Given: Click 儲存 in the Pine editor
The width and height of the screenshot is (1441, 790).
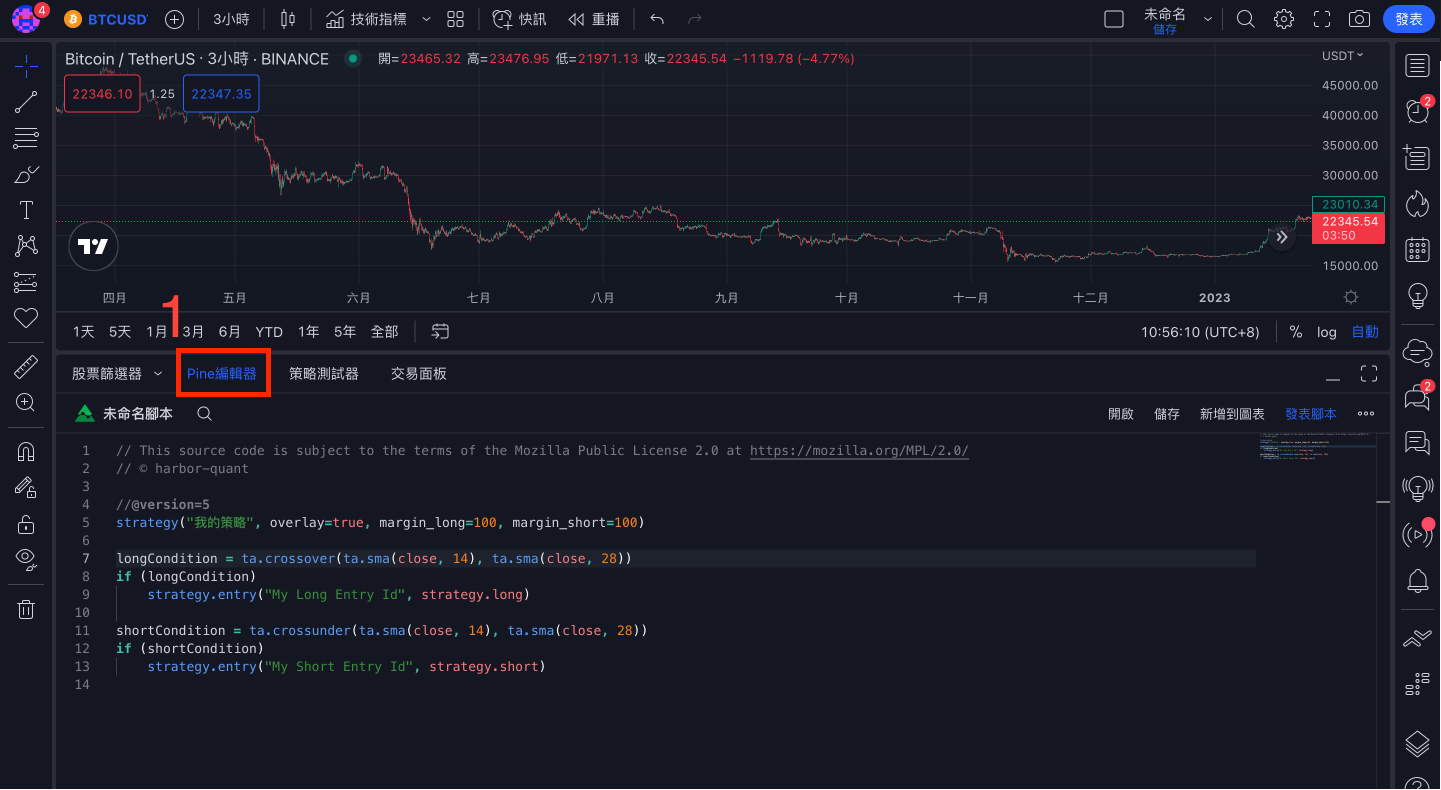Looking at the screenshot, I should coord(1167,413).
